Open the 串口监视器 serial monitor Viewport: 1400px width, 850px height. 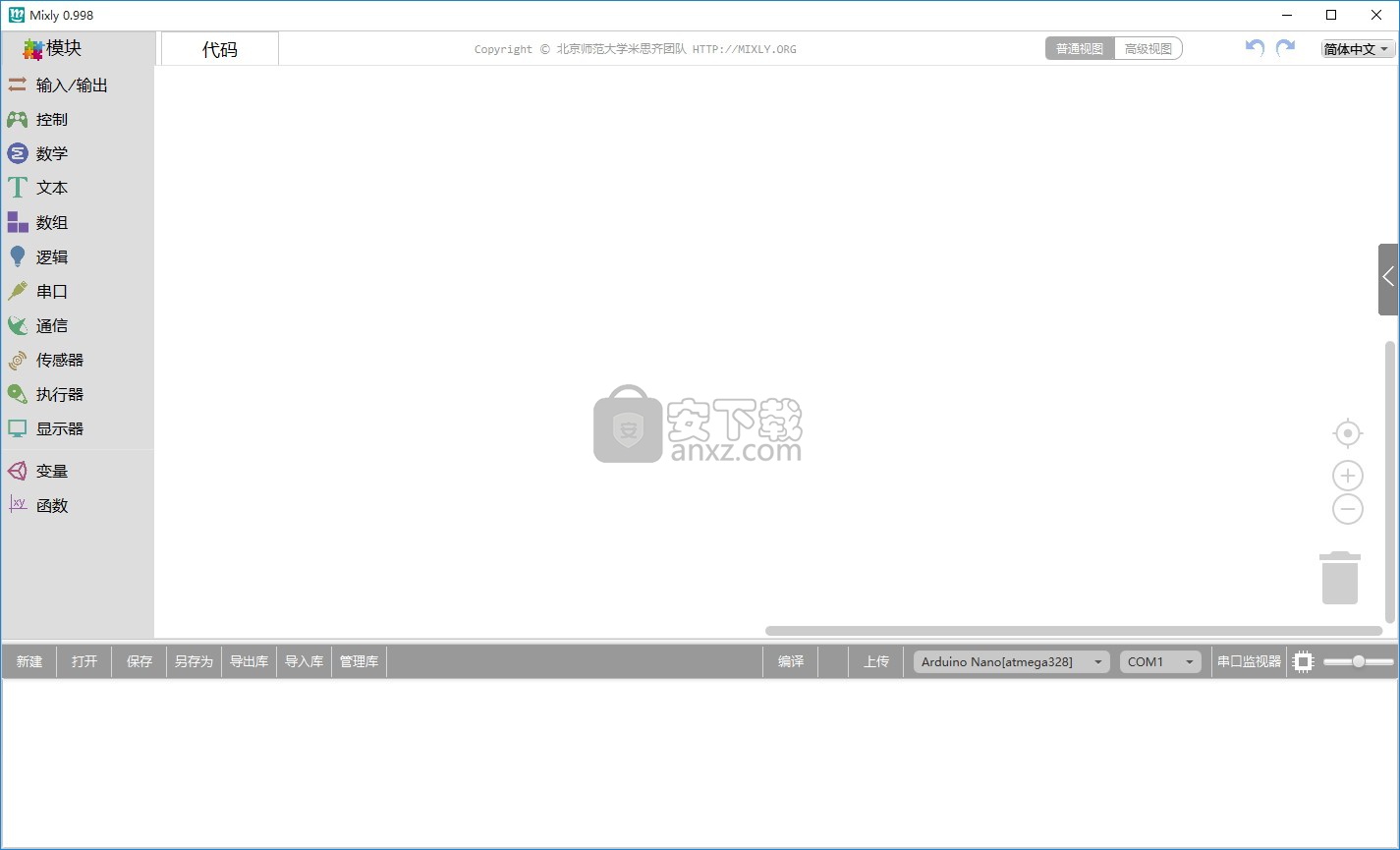click(1250, 662)
